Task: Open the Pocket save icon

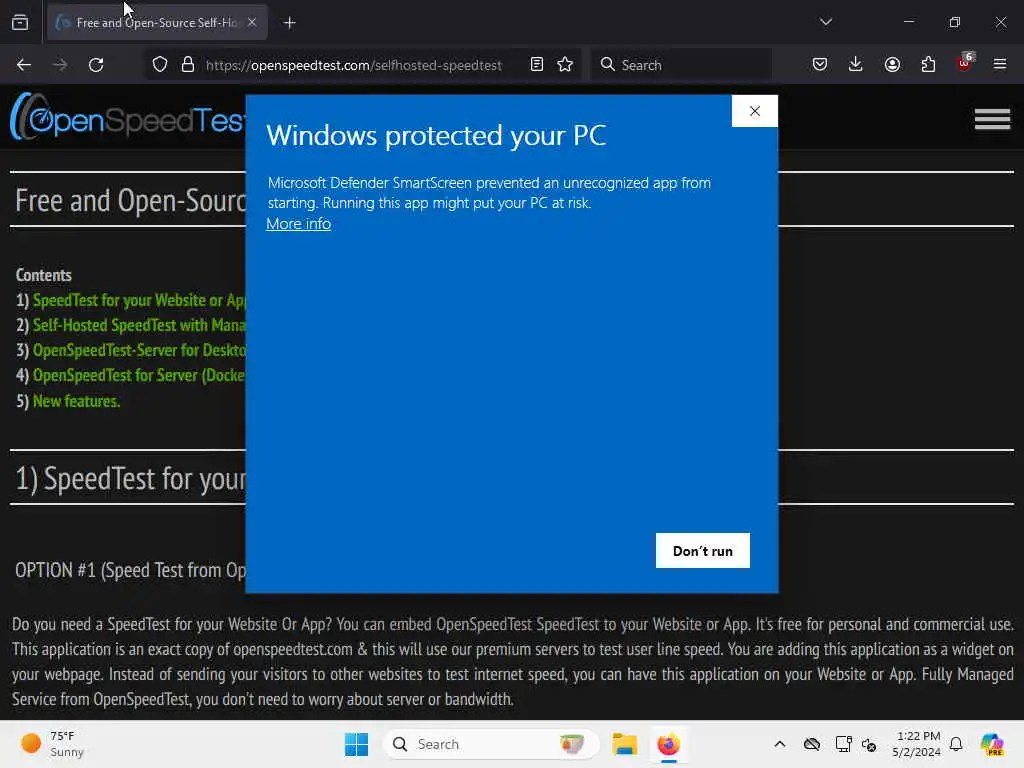Action: (820, 64)
